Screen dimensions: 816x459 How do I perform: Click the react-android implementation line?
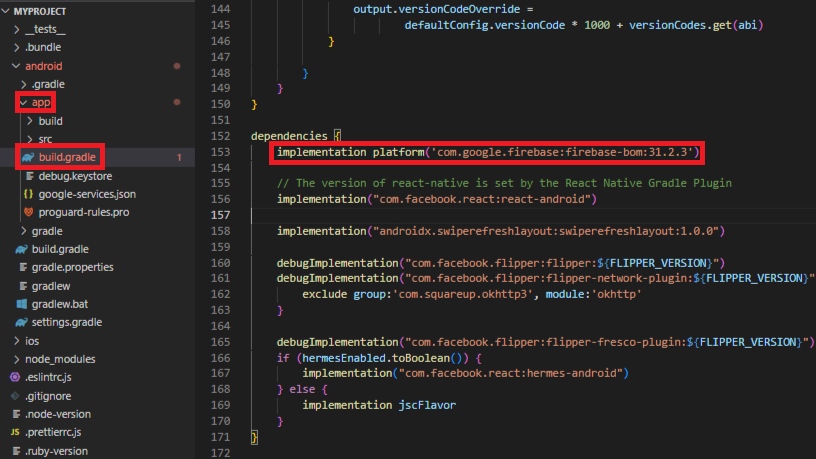pos(437,199)
